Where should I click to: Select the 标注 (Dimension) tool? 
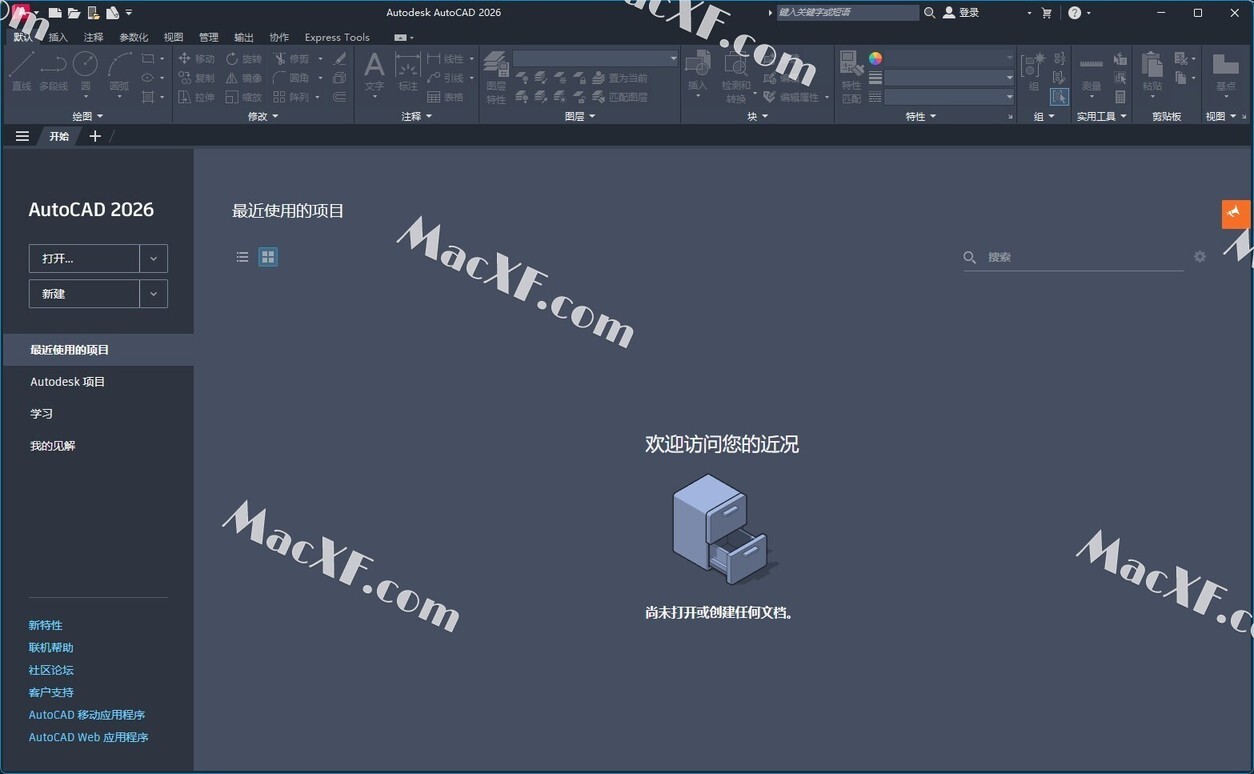coord(408,72)
